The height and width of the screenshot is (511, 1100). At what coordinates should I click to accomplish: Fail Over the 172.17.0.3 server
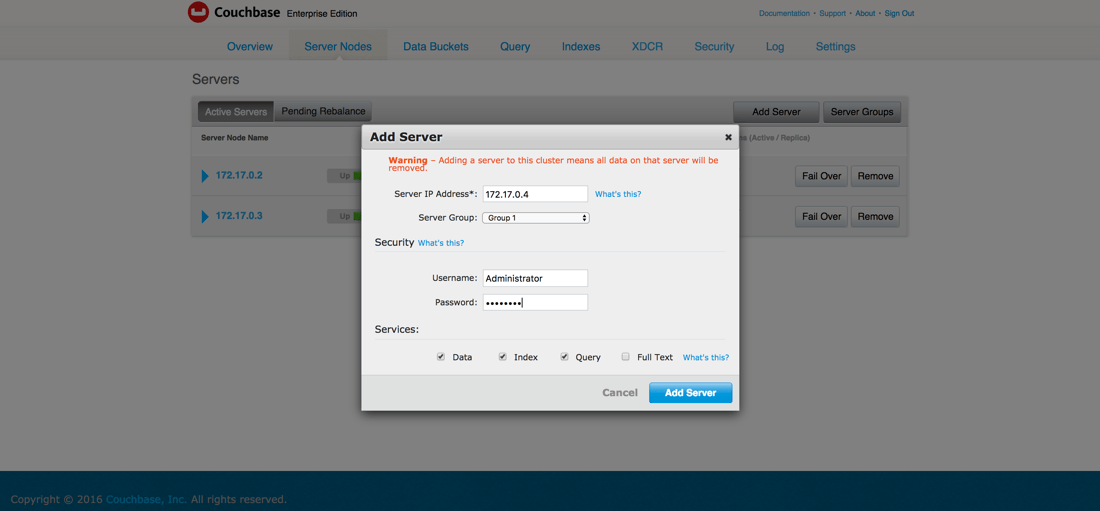(821, 216)
